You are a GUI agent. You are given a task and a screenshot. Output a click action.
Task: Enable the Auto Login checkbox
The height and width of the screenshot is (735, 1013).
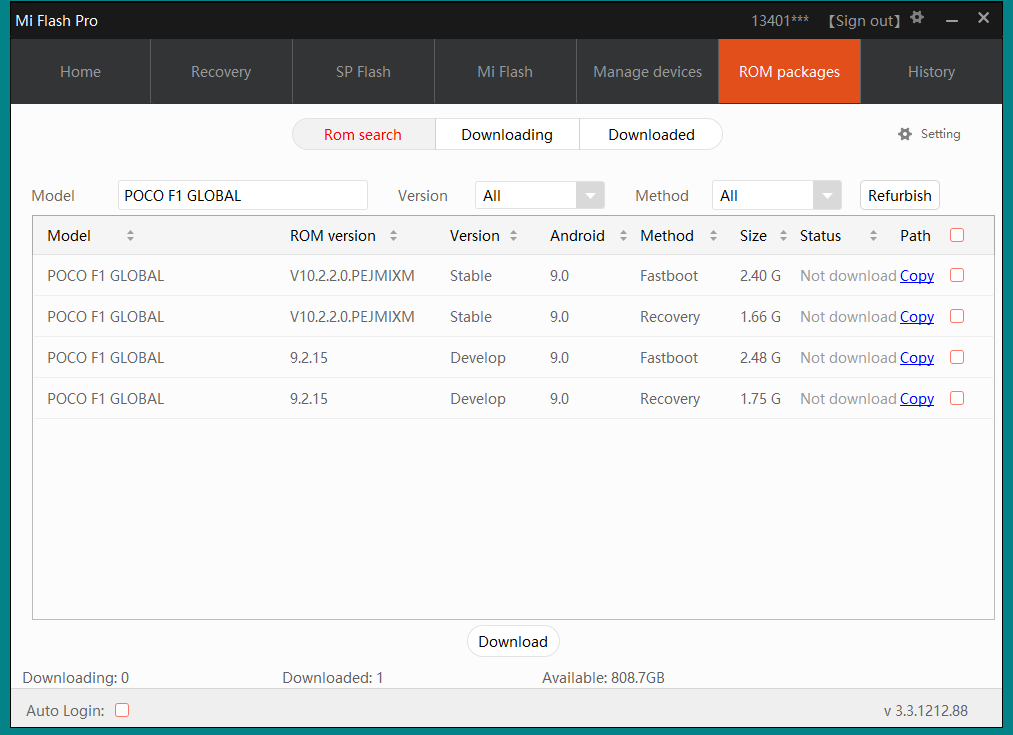coord(122,710)
